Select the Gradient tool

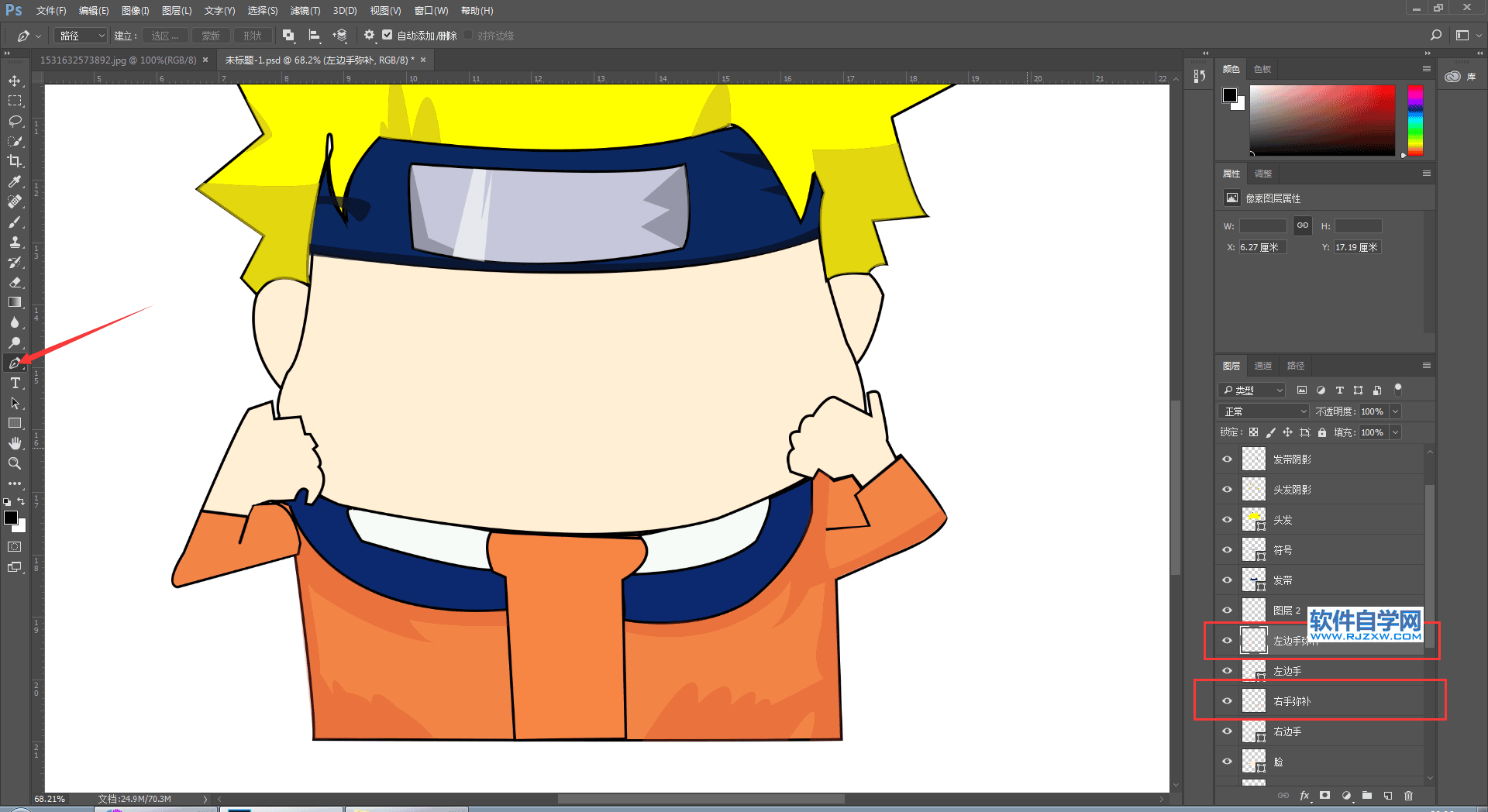click(x=15, y=302)
